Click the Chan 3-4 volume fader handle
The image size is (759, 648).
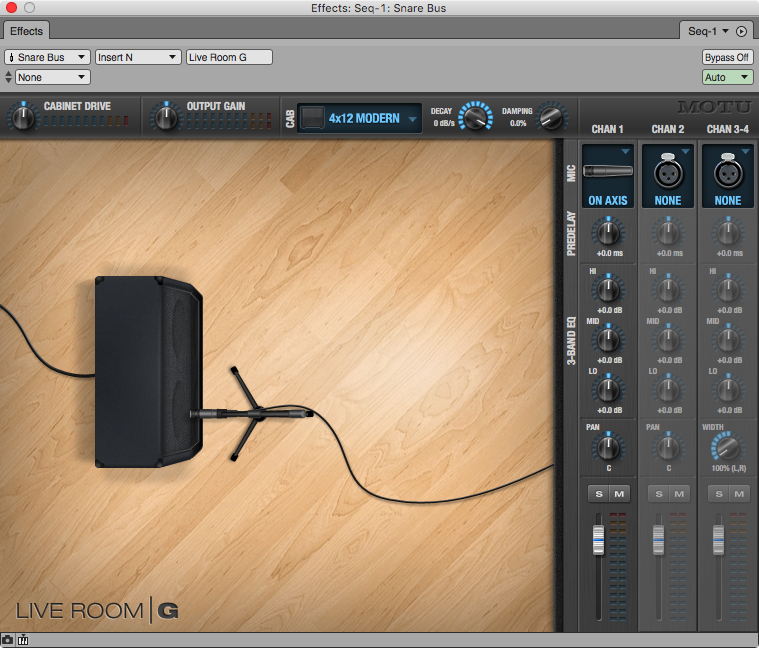coord(718,539)
